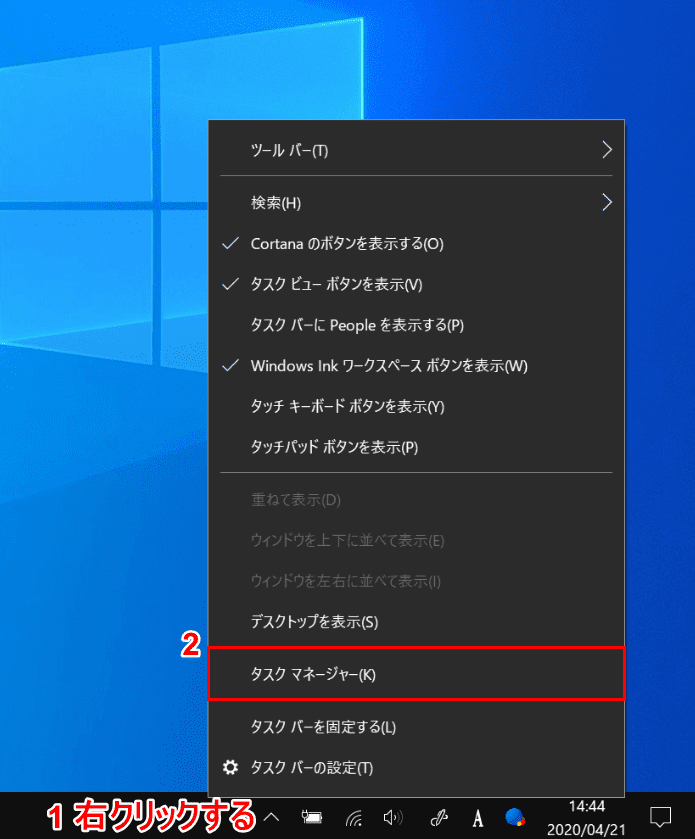This screenshot has width=695, height=839.
Task: Click the checkmark next to Cortana のボタンを表示する
Action: pos(231,243)
